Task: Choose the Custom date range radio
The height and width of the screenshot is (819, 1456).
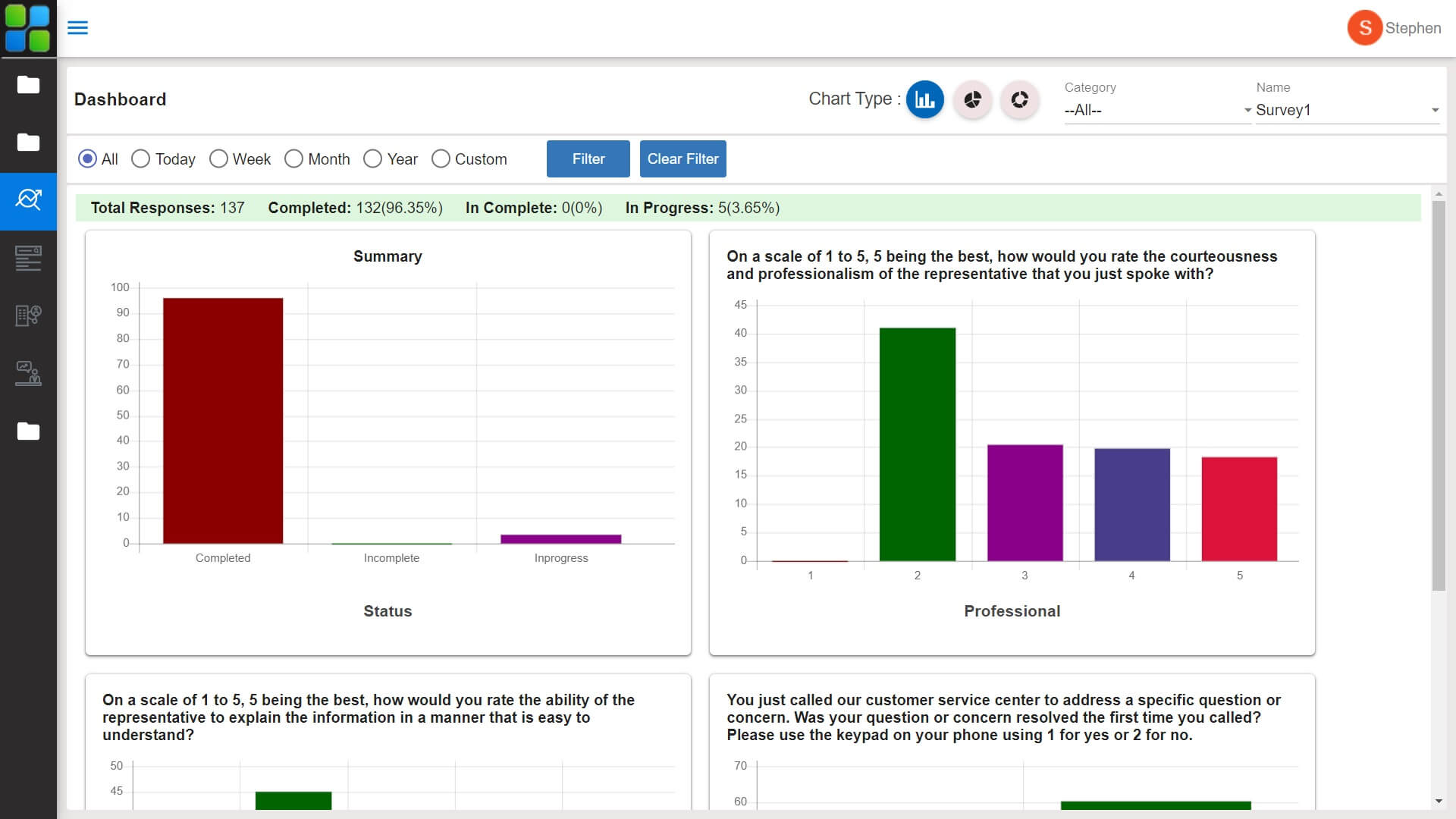Action: [x=441, y=158]
